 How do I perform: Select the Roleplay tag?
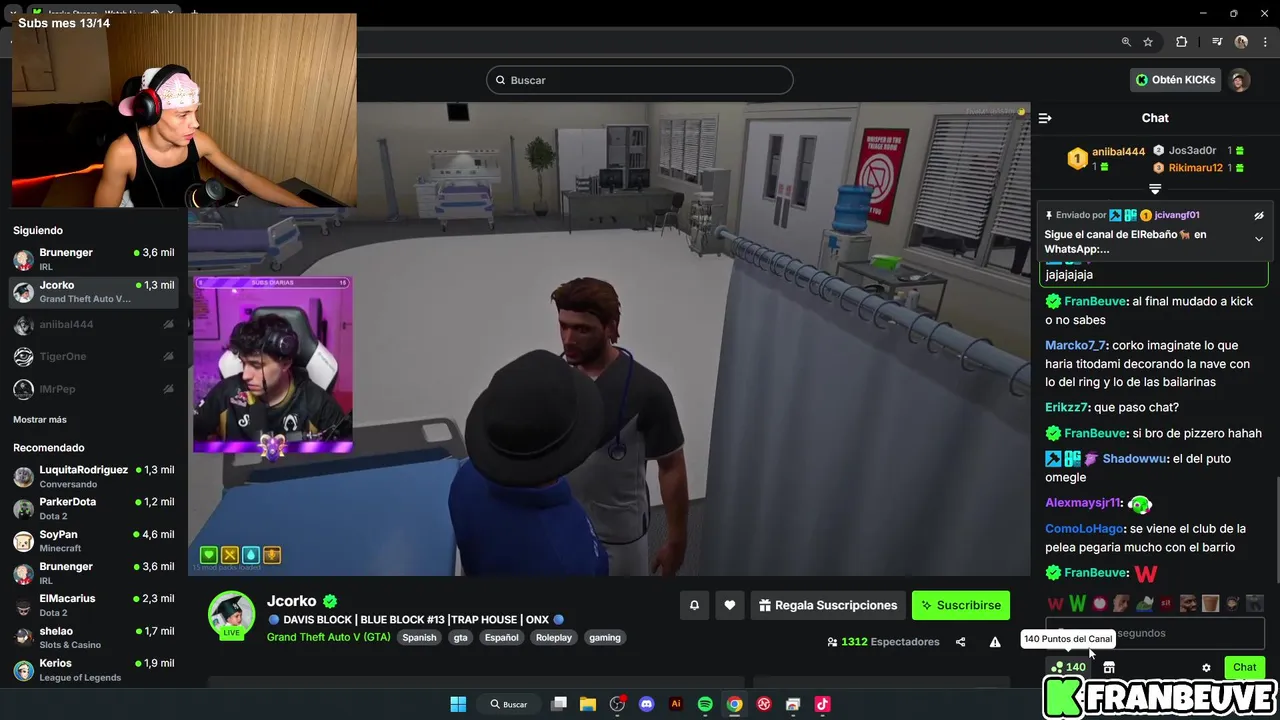pyautogui.click(x=553, y=637)
